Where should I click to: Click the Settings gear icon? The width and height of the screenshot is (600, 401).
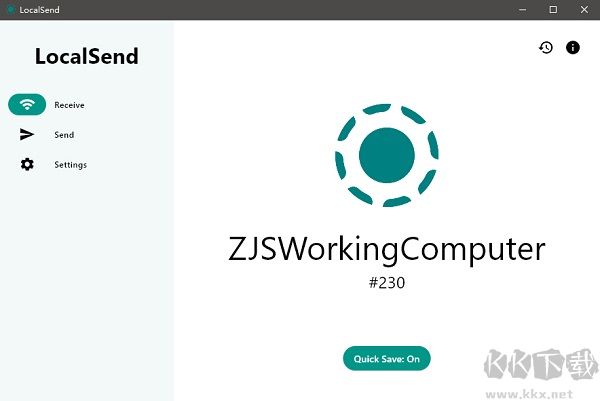(27, 164)
